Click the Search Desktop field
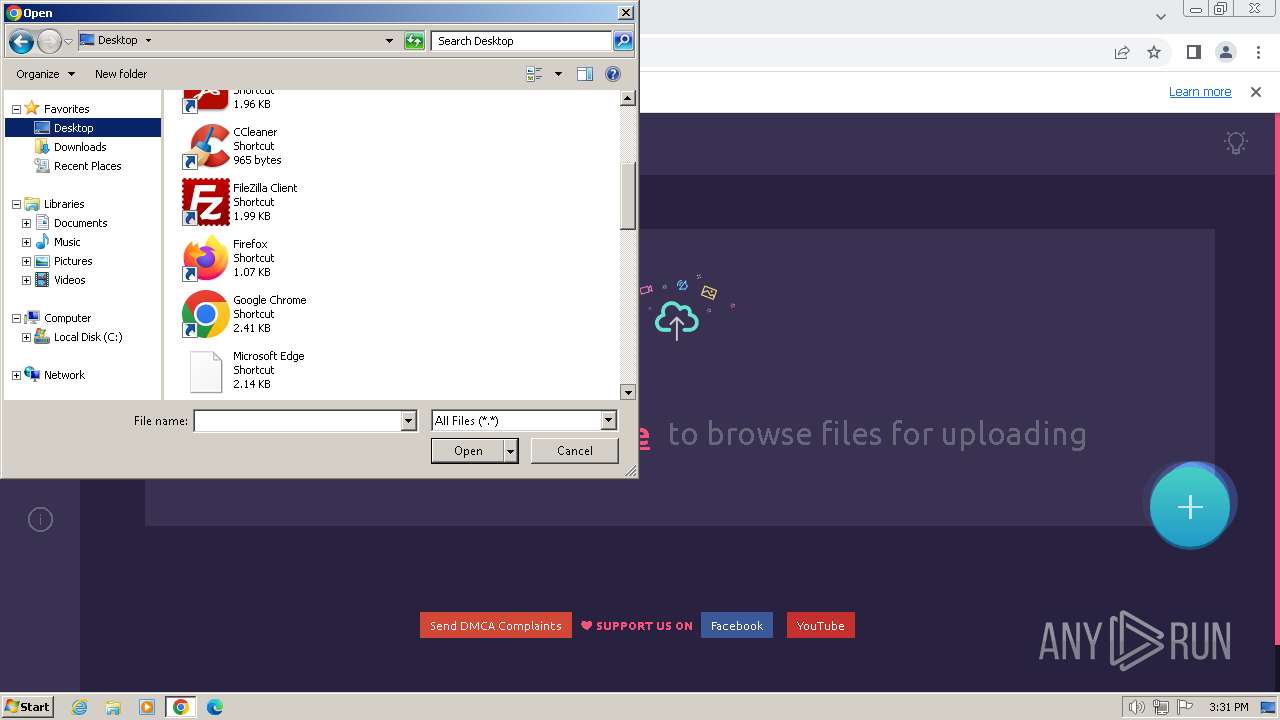Screen dimensions: 1280x720 pos(522,41)
